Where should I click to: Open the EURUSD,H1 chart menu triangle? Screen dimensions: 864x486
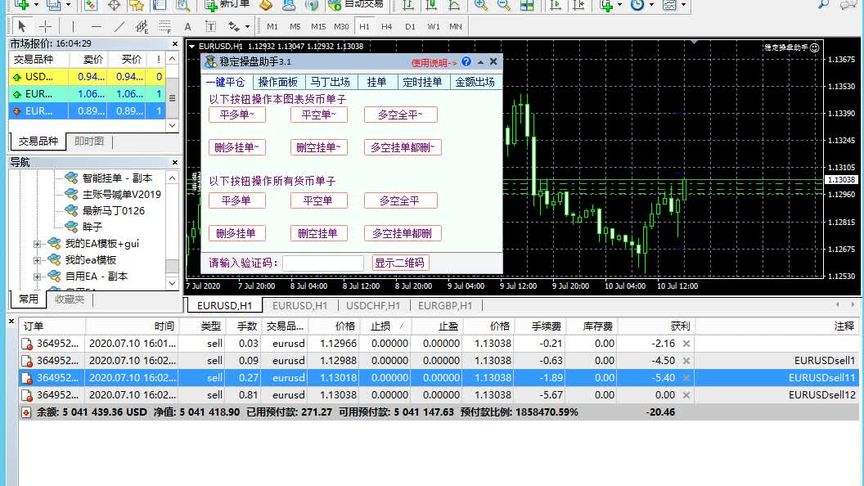pyautogui.click(x=192, y=46)
